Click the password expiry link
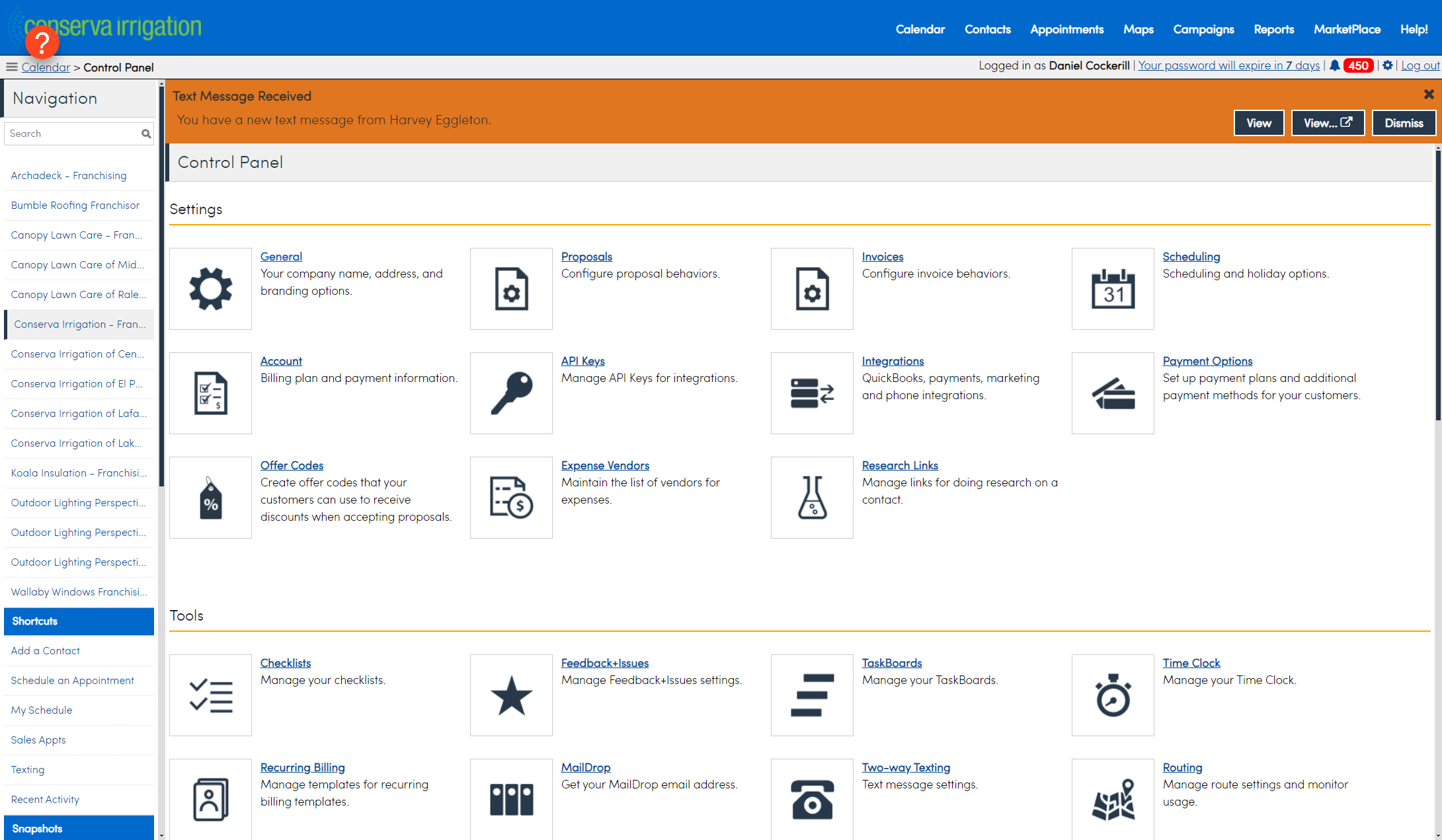Image resolution: width=1442 pixels, height=840 pixels. click(1228, 65)
